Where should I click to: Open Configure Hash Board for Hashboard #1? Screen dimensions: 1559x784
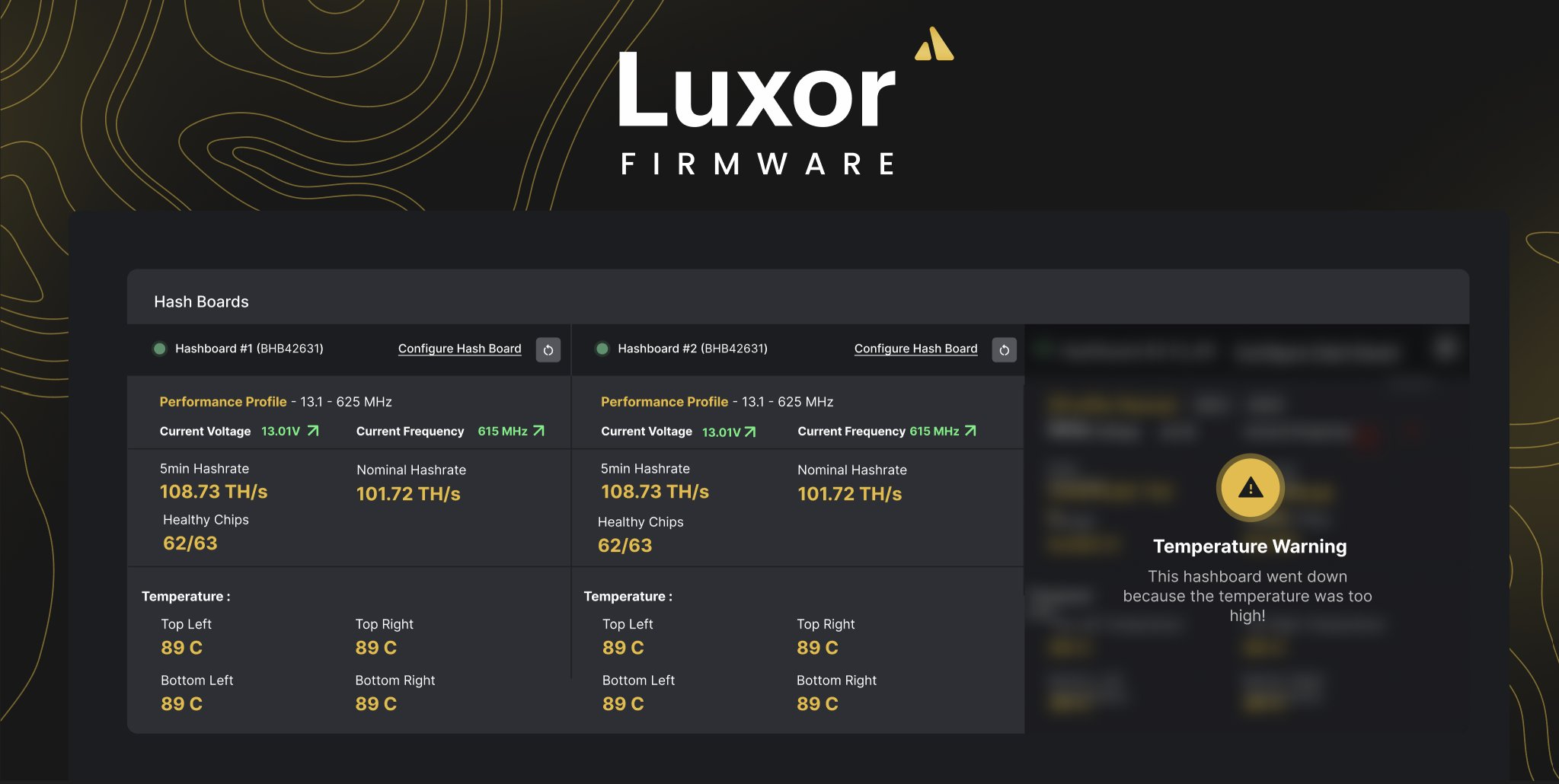click(459, 349)
